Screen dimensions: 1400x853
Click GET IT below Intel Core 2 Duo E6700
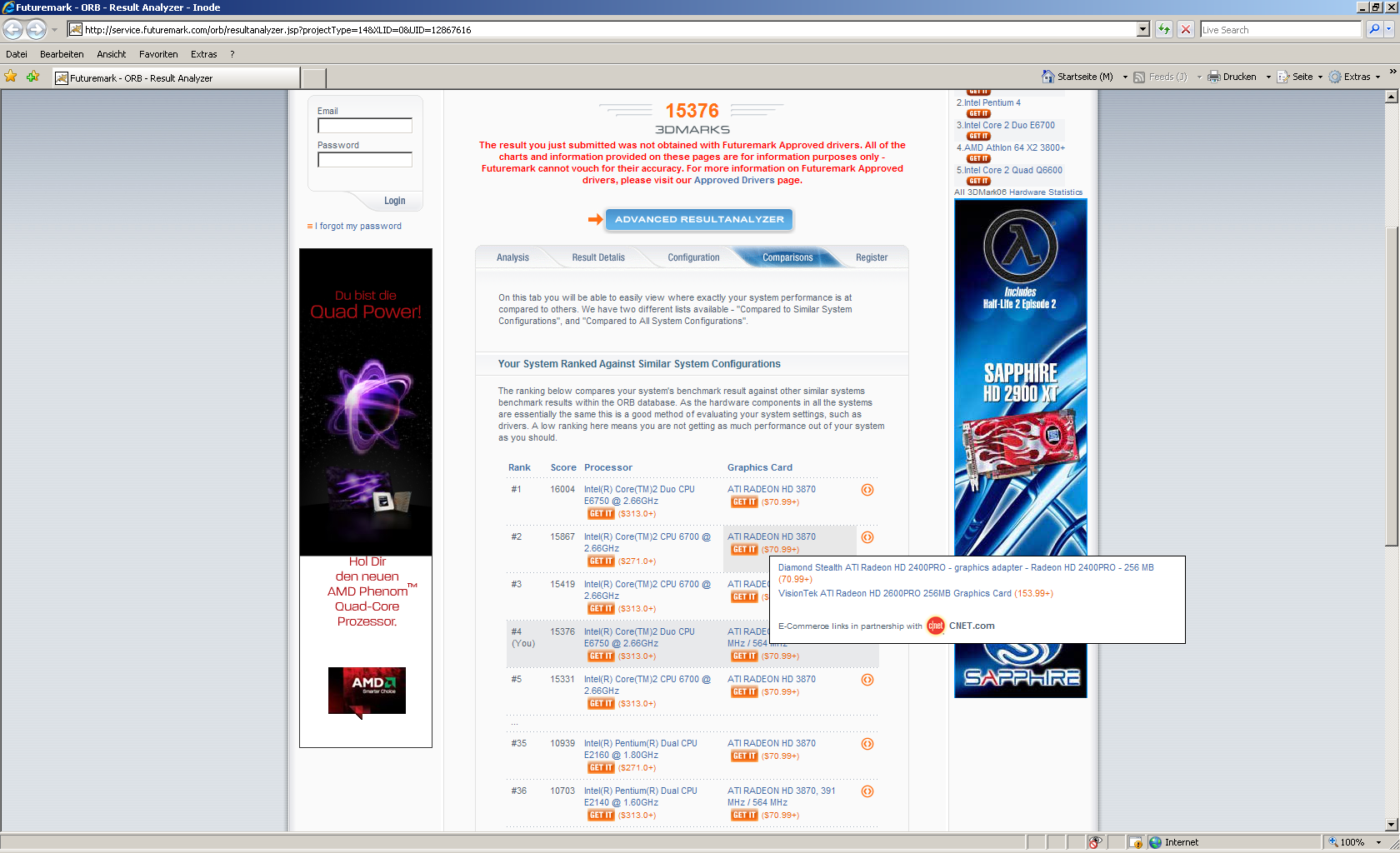click(978, 136)
